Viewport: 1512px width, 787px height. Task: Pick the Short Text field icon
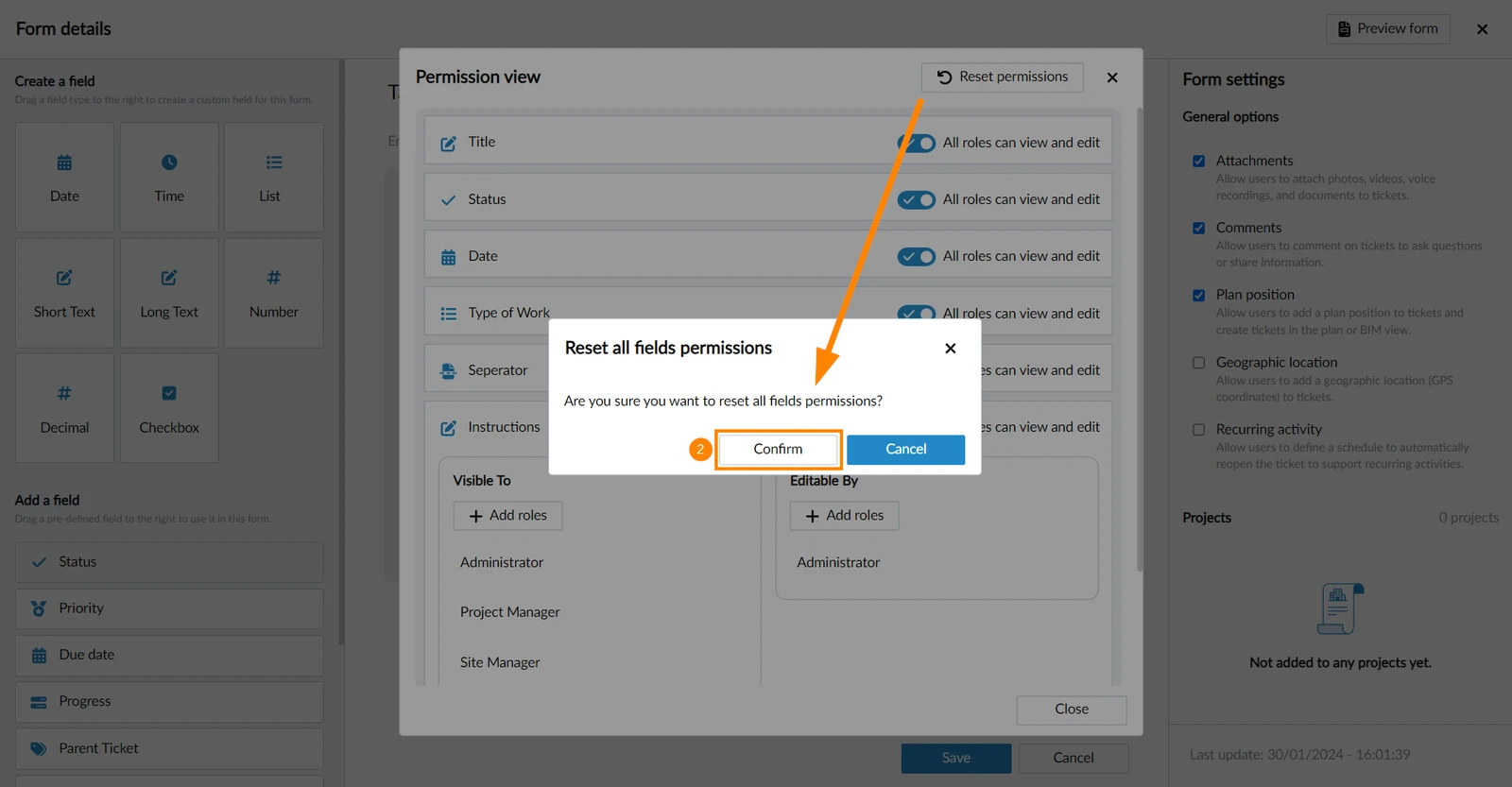(64, 278)
